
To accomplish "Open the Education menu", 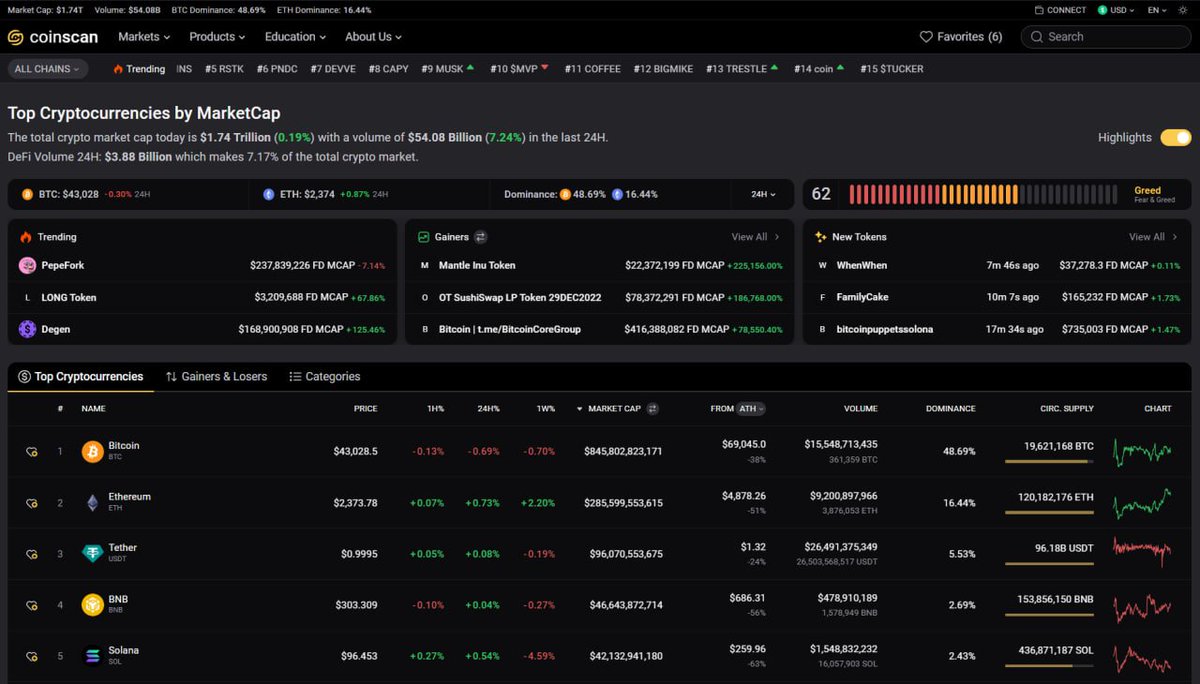I will click(296, 37).
